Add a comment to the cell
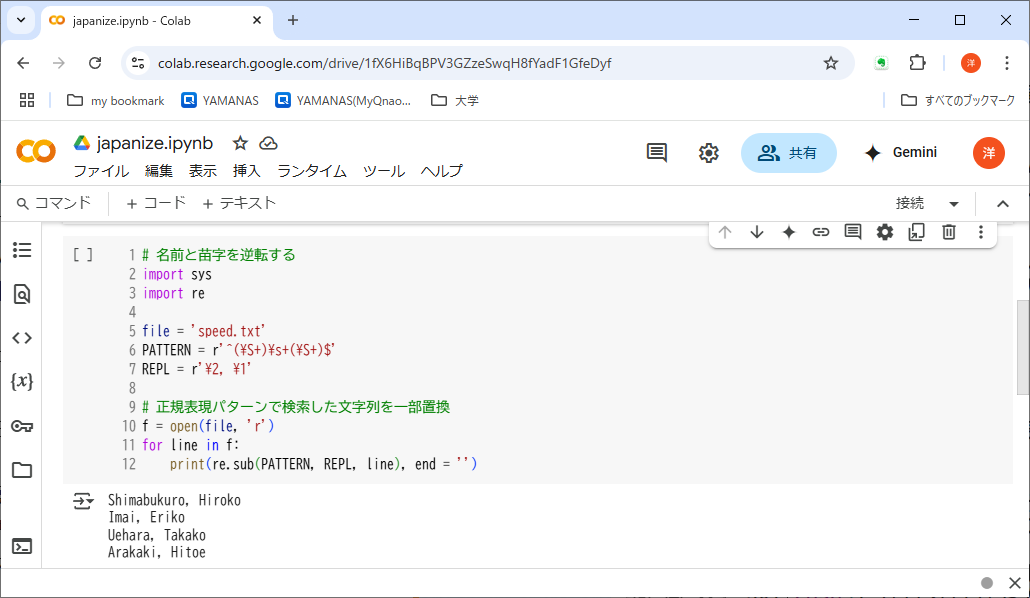 click(853, 232)
